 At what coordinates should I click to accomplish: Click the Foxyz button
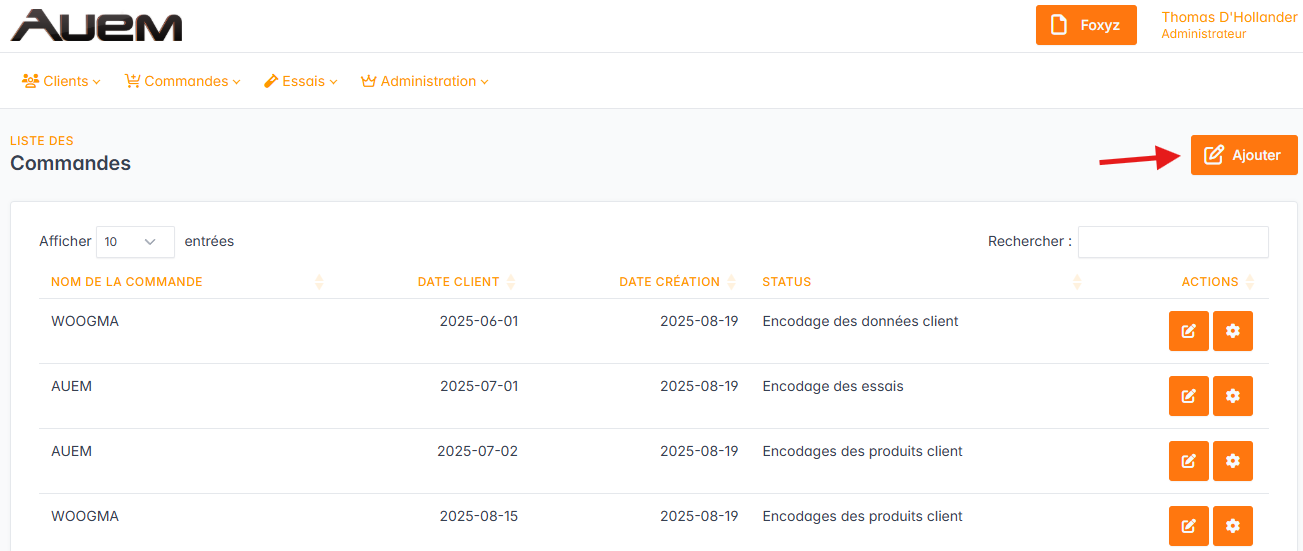[1086, 25]
